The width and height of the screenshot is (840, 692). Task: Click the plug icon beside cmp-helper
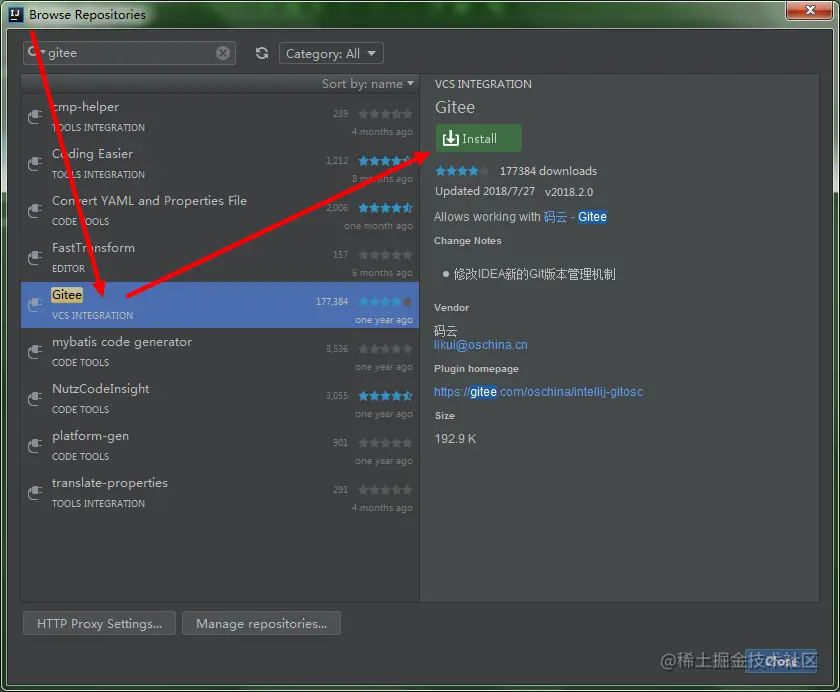pyautogui.click(x=35, y=116)
